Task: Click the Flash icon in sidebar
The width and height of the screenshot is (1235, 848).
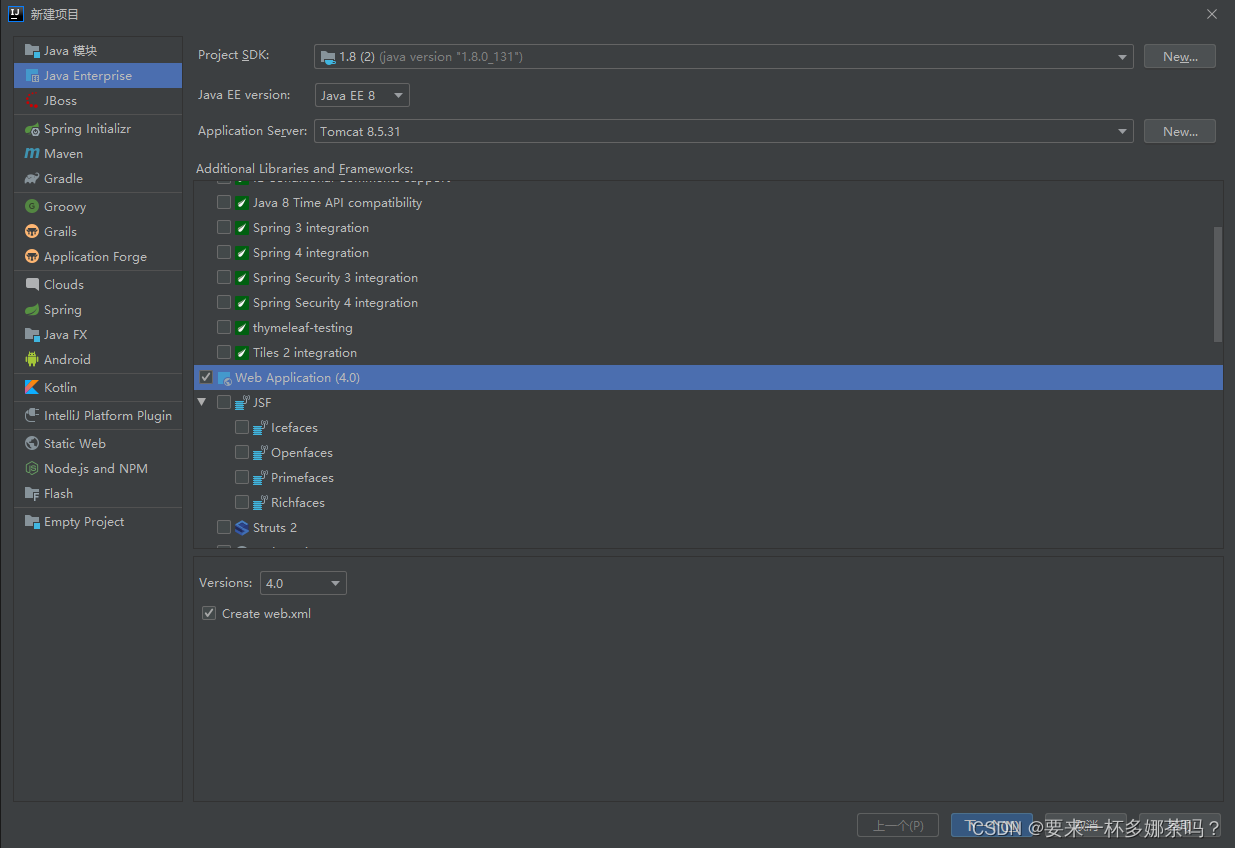Action: (x=32, y=494)
